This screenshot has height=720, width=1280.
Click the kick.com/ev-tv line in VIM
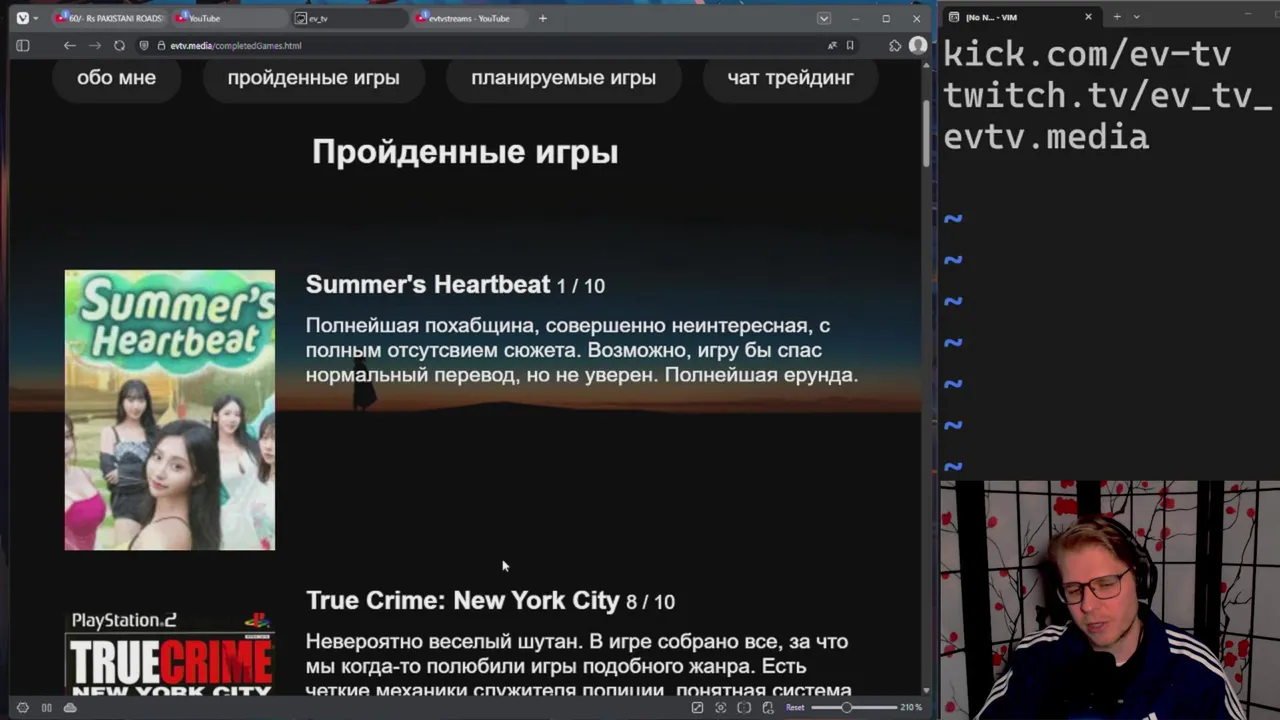(1087, 54)
